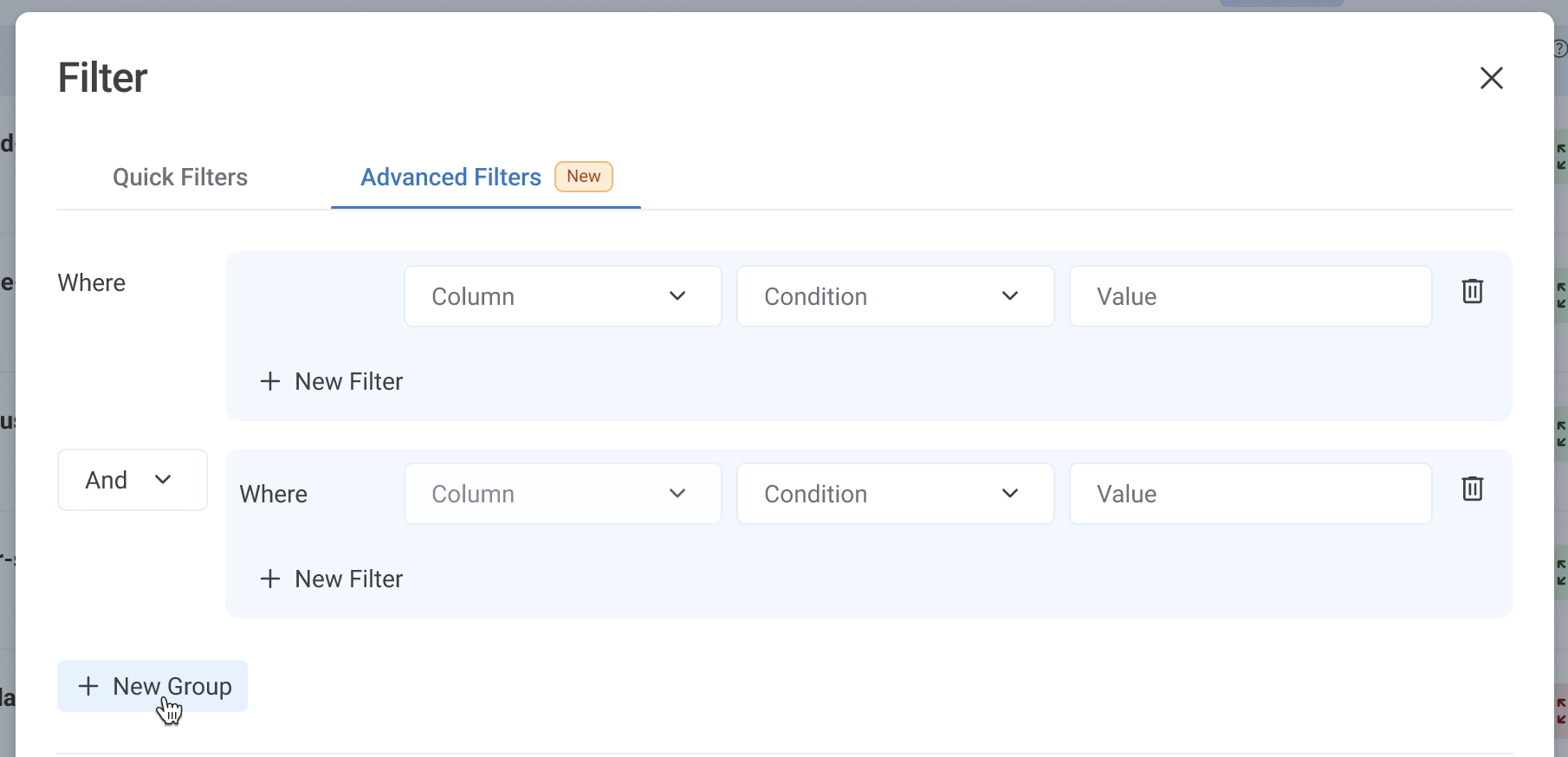Click trash icon in the second filter group
1568x757 pixels.
(1472, 488)
